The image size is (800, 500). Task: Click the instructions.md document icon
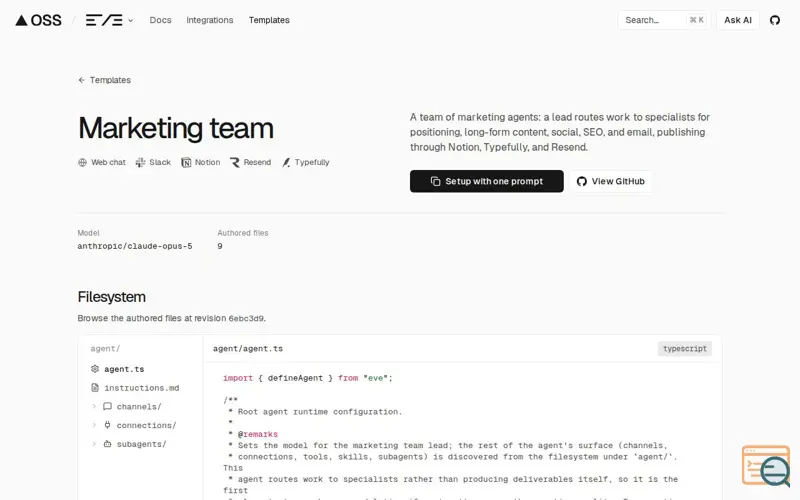[95, 388]
